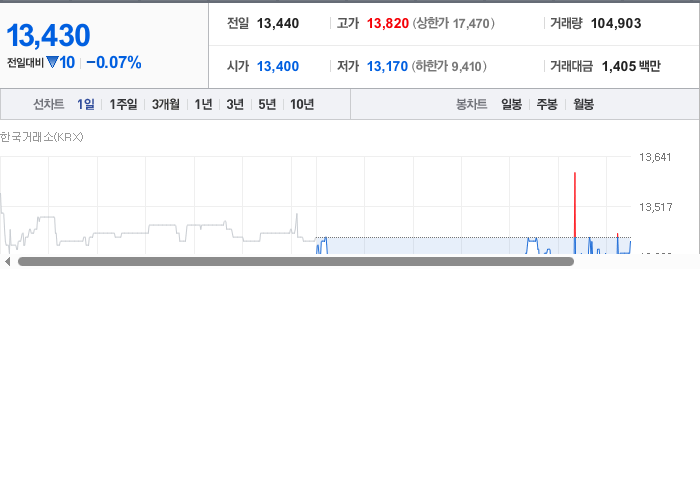Screen dimensions: 700x490
Task: View the 3년 line chart
Action: pyautogui.click(x=235, y=104)
